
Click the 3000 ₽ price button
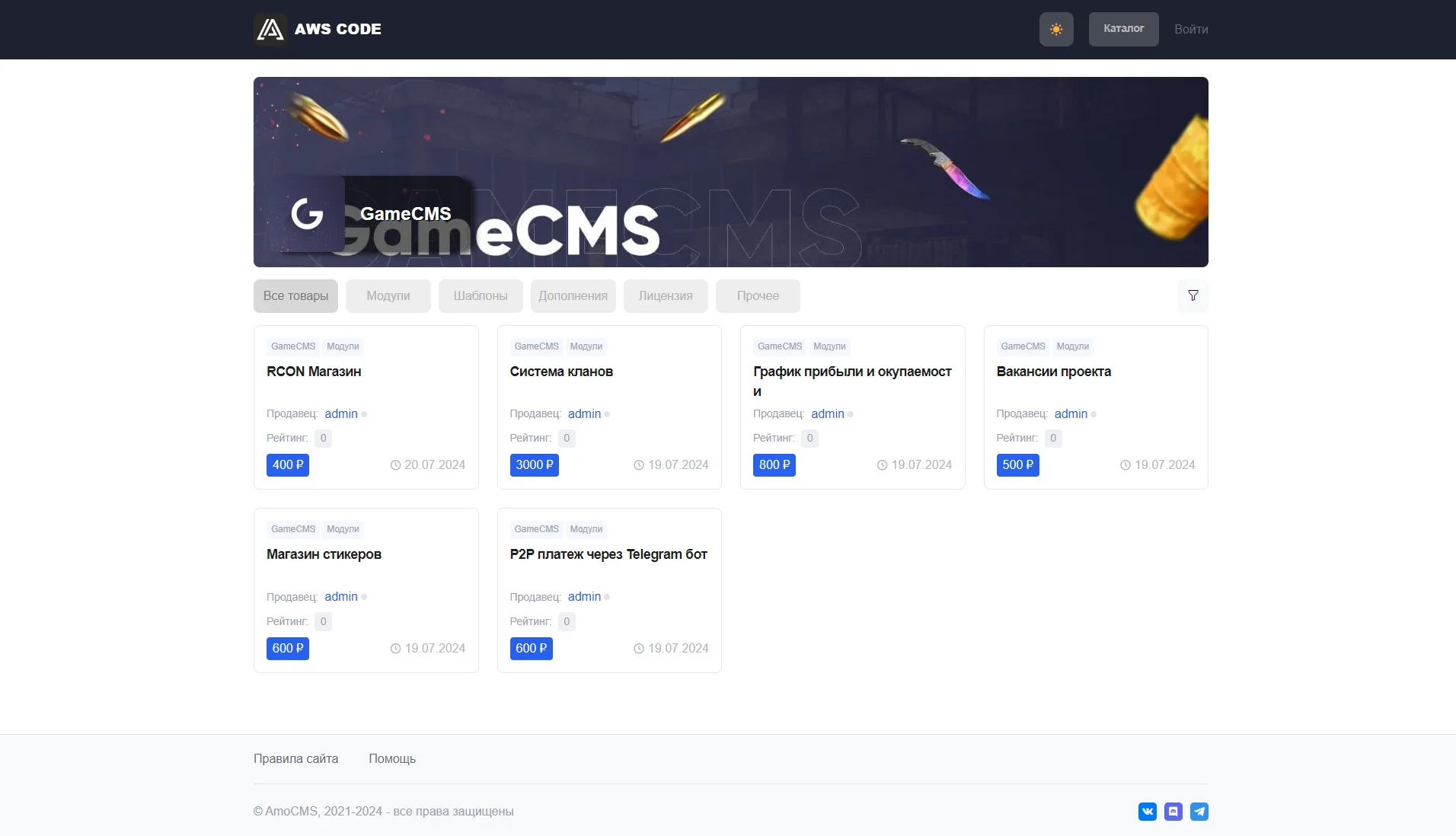pyautogui.click(x=535, y=464)
